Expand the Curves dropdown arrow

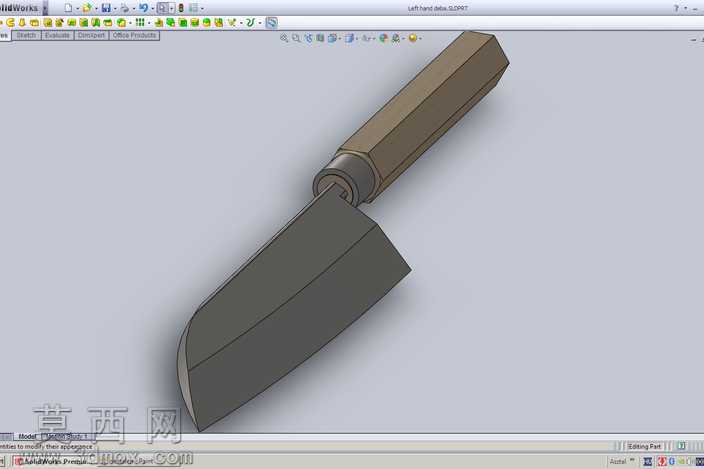coord(260,23)
